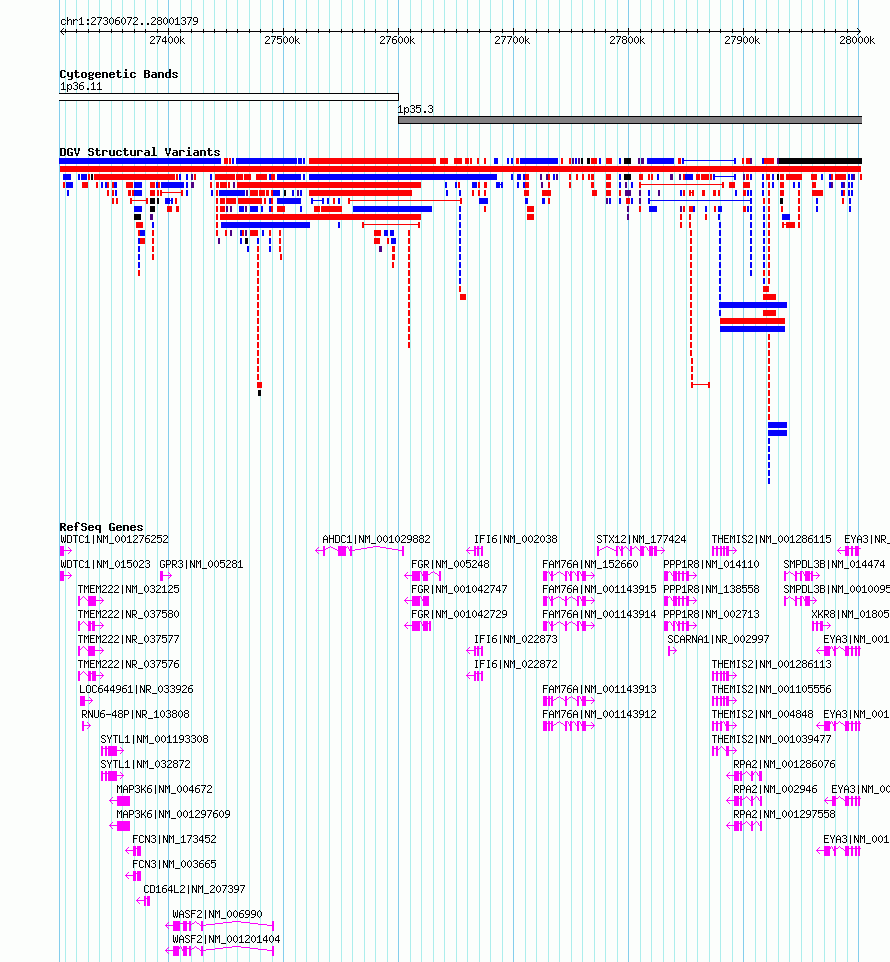Open THEMIS2|NM_001286115 transcript label
This screenshot has width=890, height=962.
point(772,539)
